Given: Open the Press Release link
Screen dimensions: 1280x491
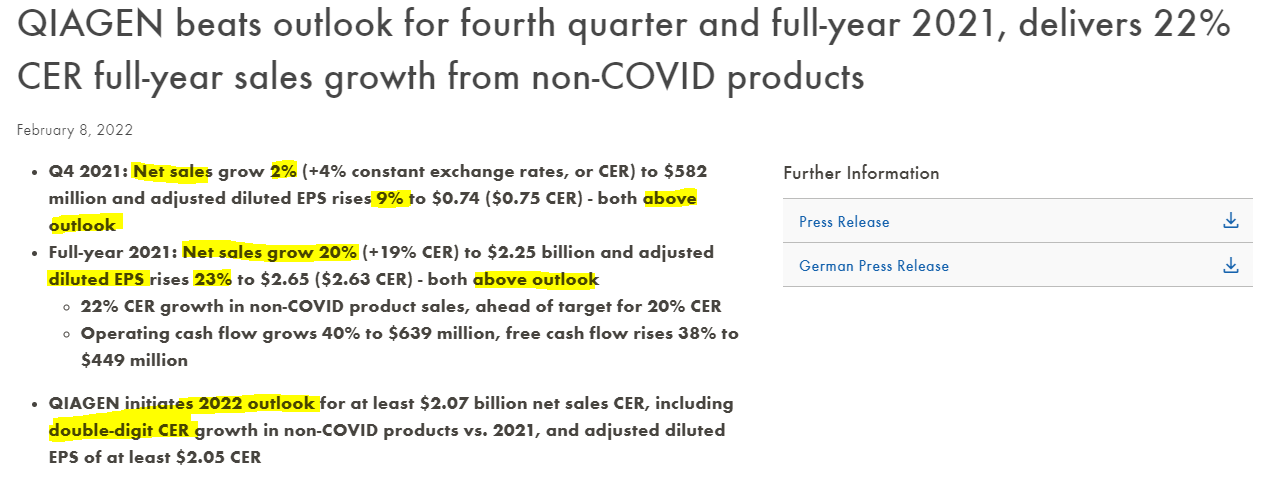Looking at the screenshot, I should (844, 222).
